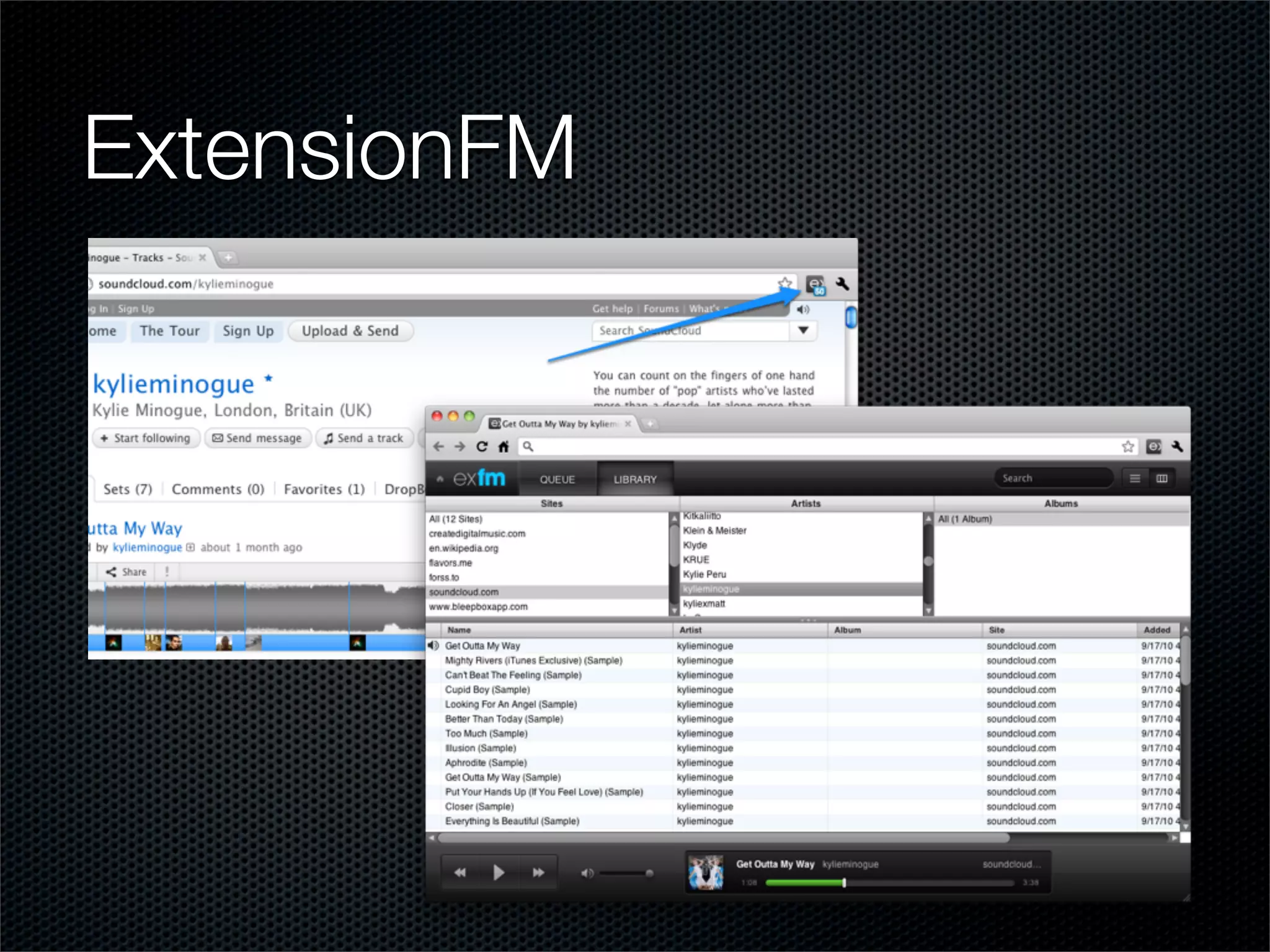Share the track via Share button
1270x952 pixels.
(x=127, y=572)
